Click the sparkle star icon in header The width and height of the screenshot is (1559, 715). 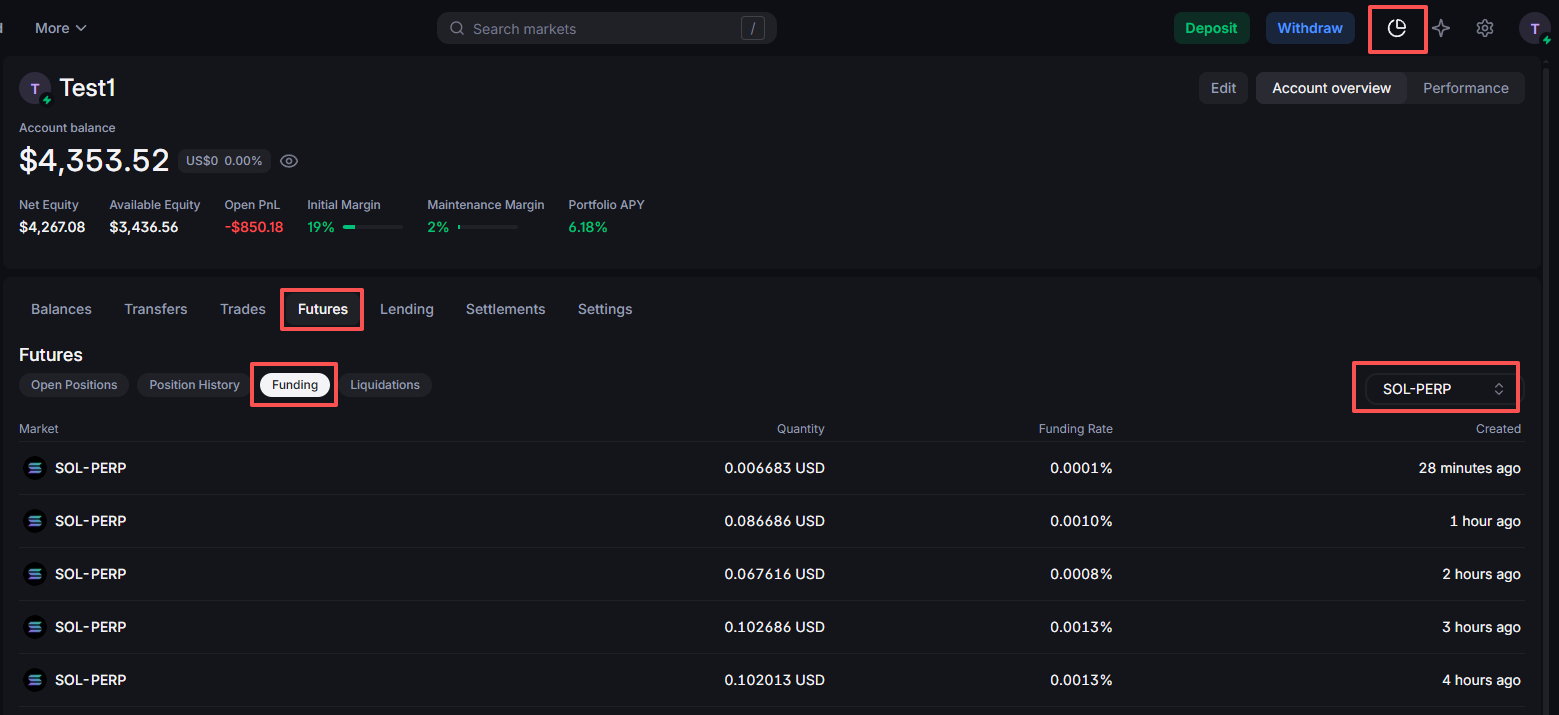1441,28
